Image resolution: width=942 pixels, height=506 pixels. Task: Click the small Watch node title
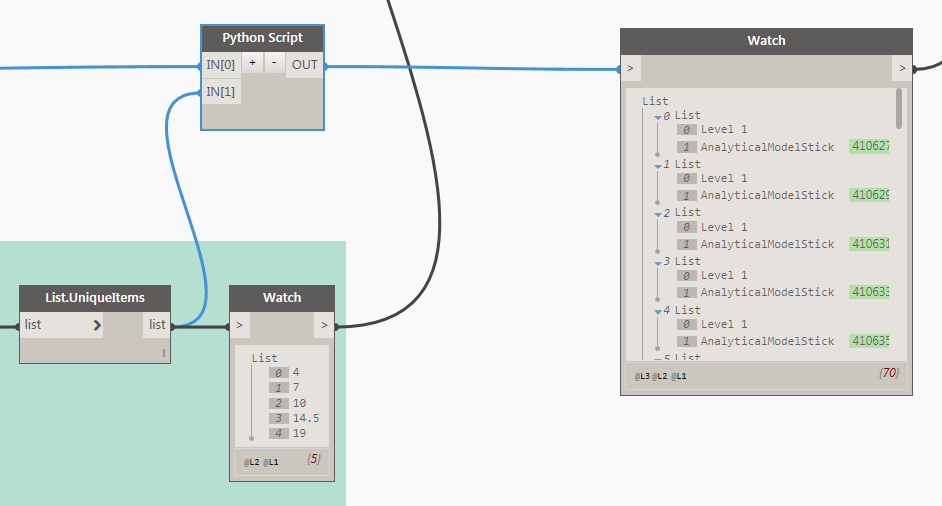coord(282,298)
